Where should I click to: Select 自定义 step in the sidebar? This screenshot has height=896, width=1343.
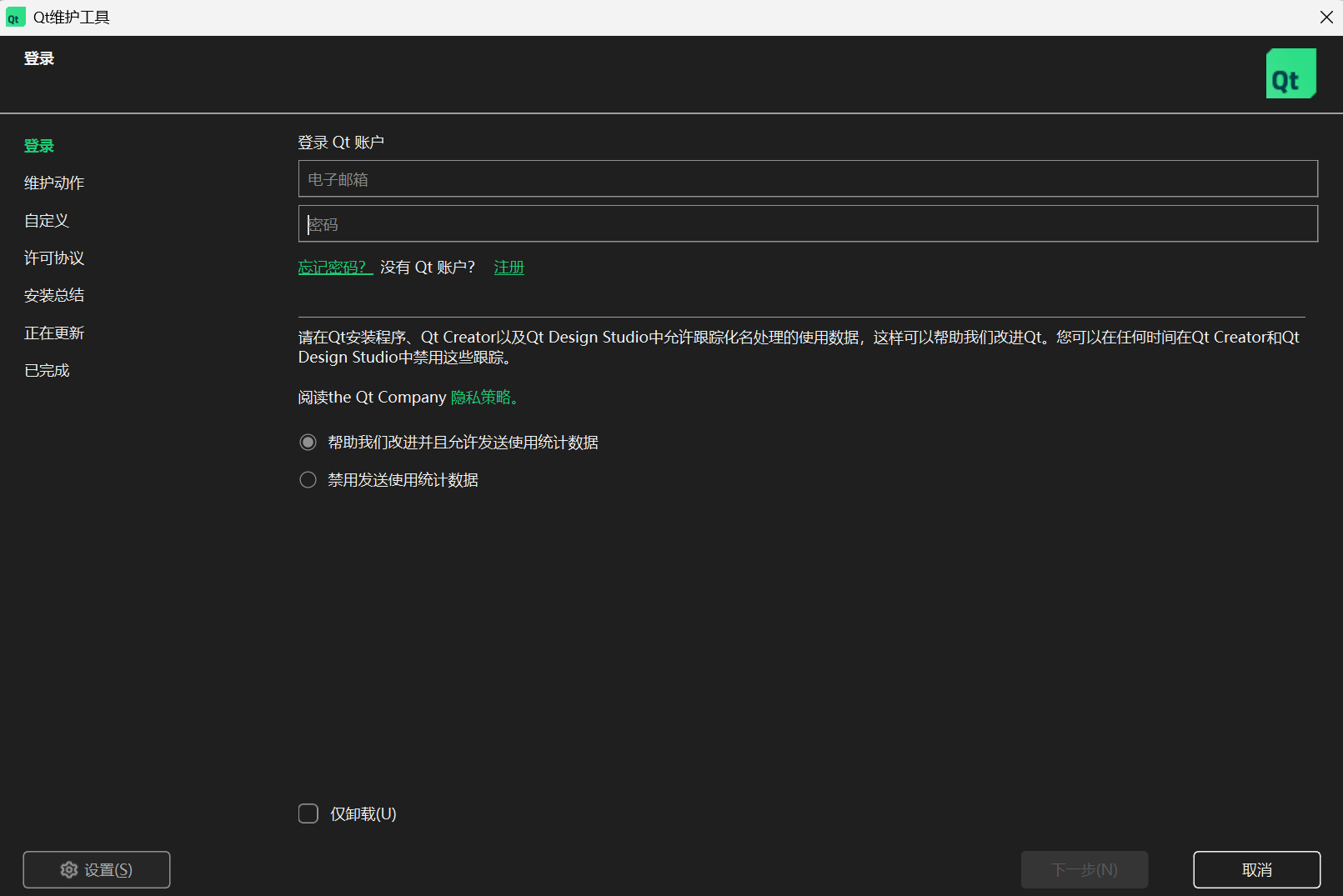coord(47,221)
